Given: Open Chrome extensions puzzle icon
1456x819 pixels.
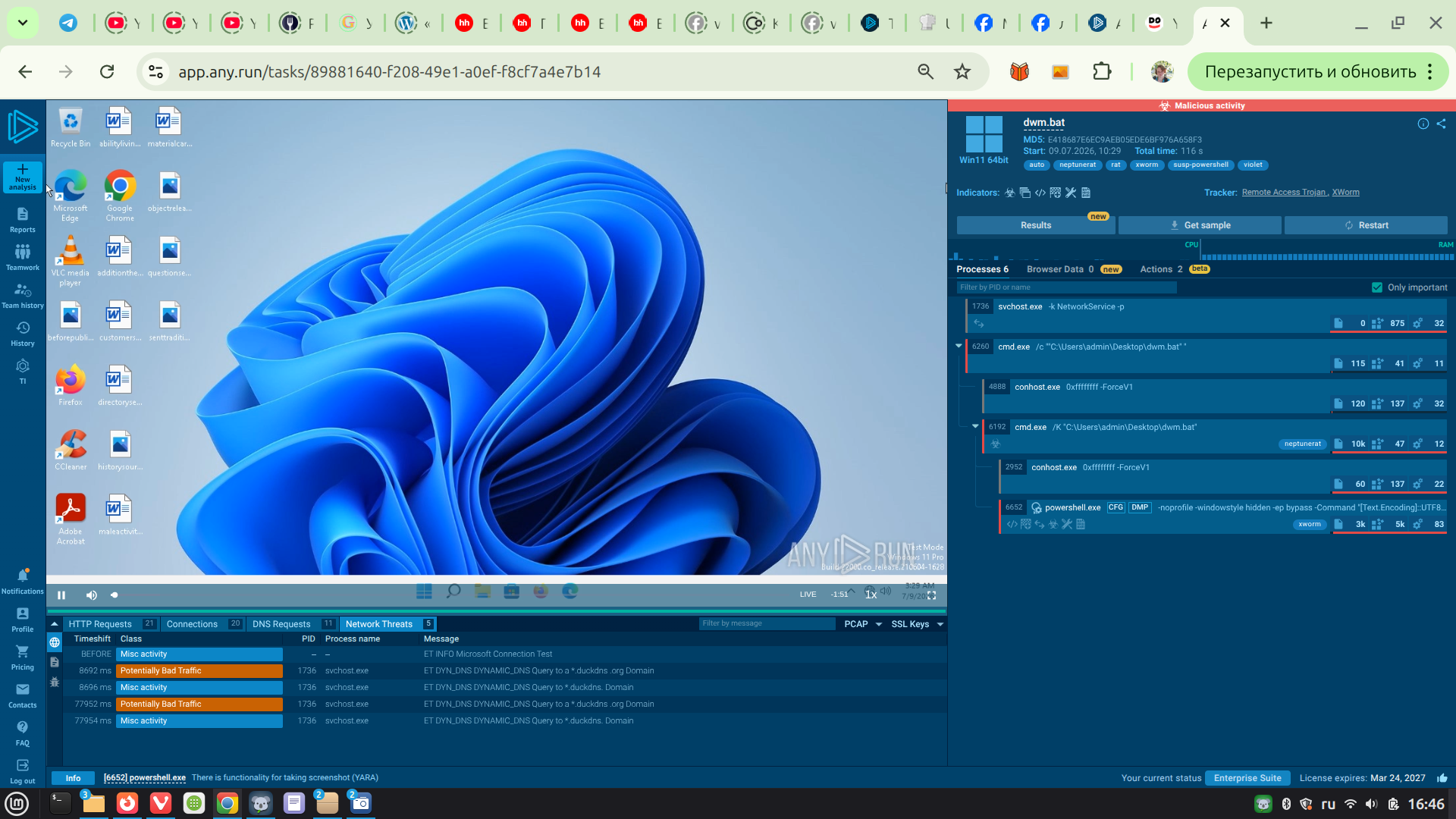Looking at the screenshot, I should pyautogui.click(x=1102, y=71).
